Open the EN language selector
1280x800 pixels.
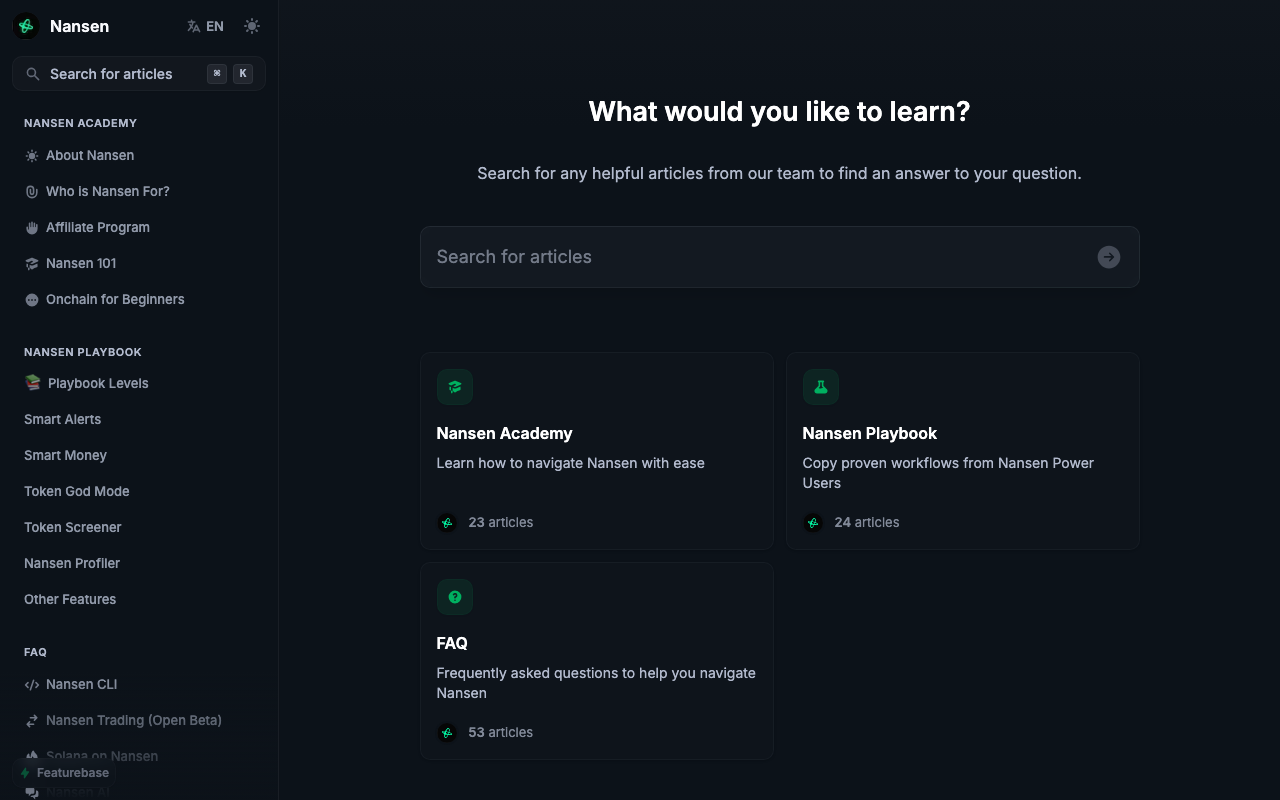click(x=205, y=26)
